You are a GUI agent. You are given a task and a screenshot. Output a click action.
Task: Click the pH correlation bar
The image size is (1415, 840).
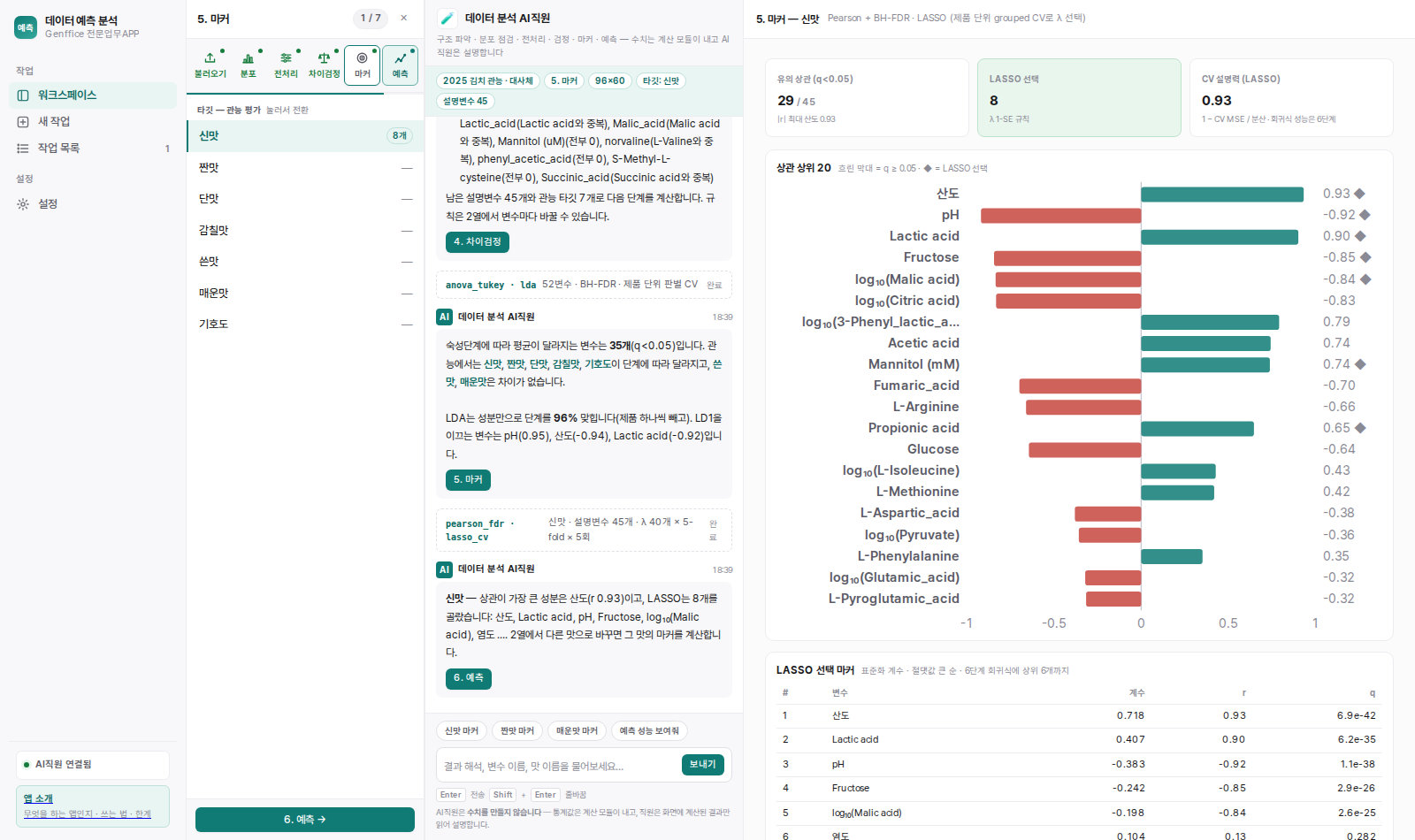click(1060, 215)
